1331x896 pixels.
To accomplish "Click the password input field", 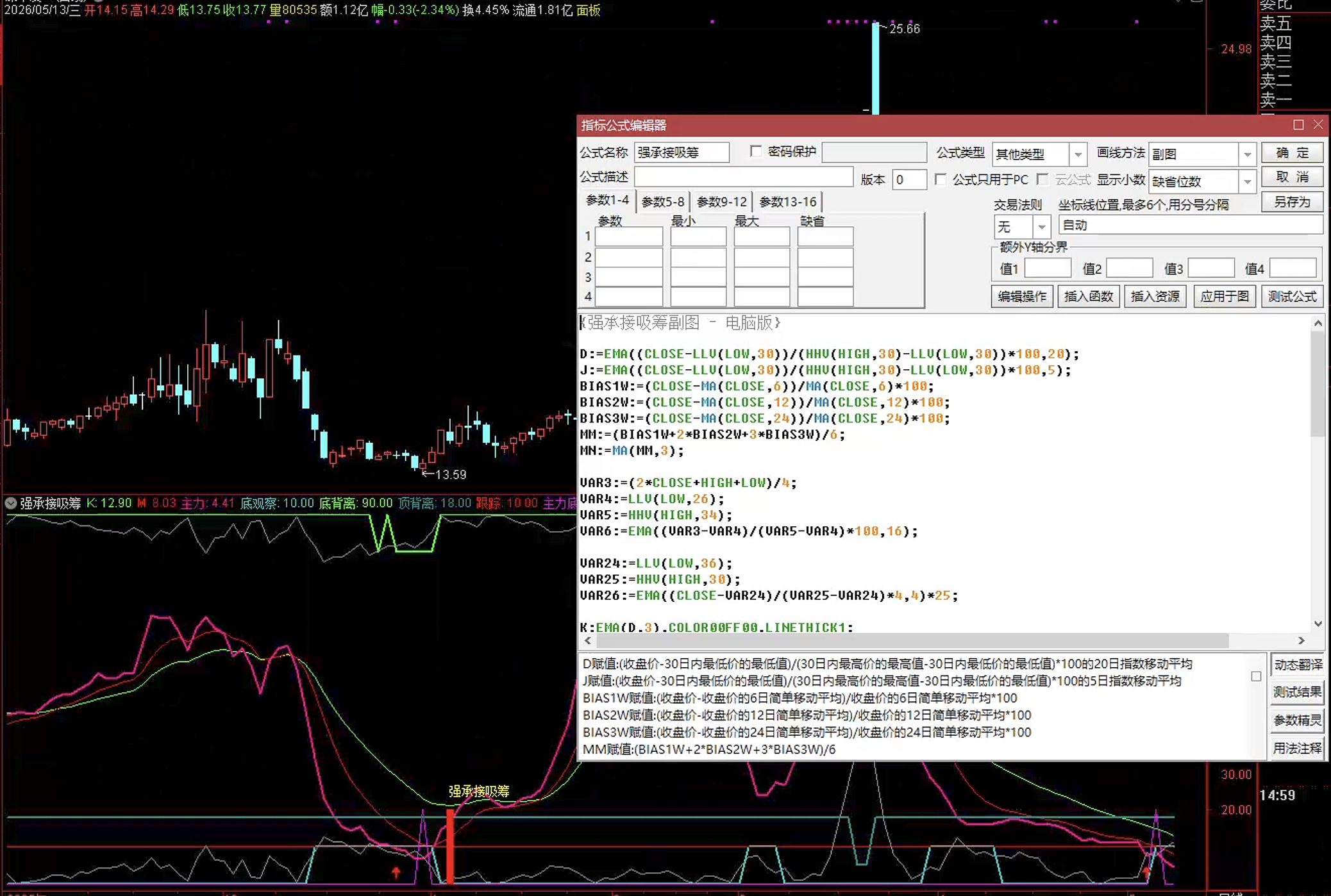I will click(x=874, y=153).
